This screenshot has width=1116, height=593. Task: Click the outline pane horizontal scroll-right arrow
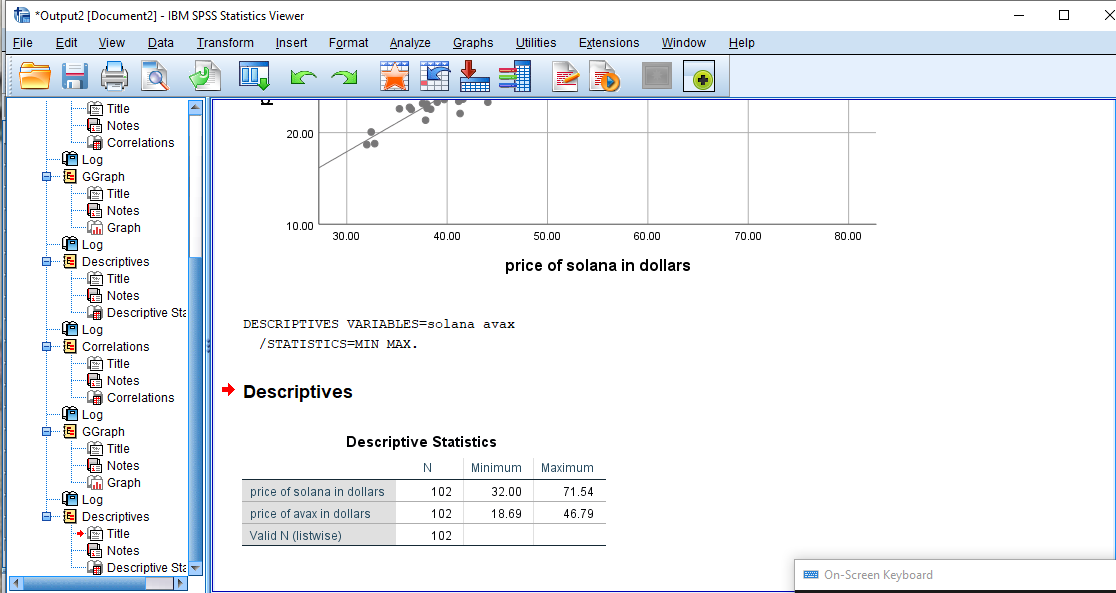tap(181, 584)
